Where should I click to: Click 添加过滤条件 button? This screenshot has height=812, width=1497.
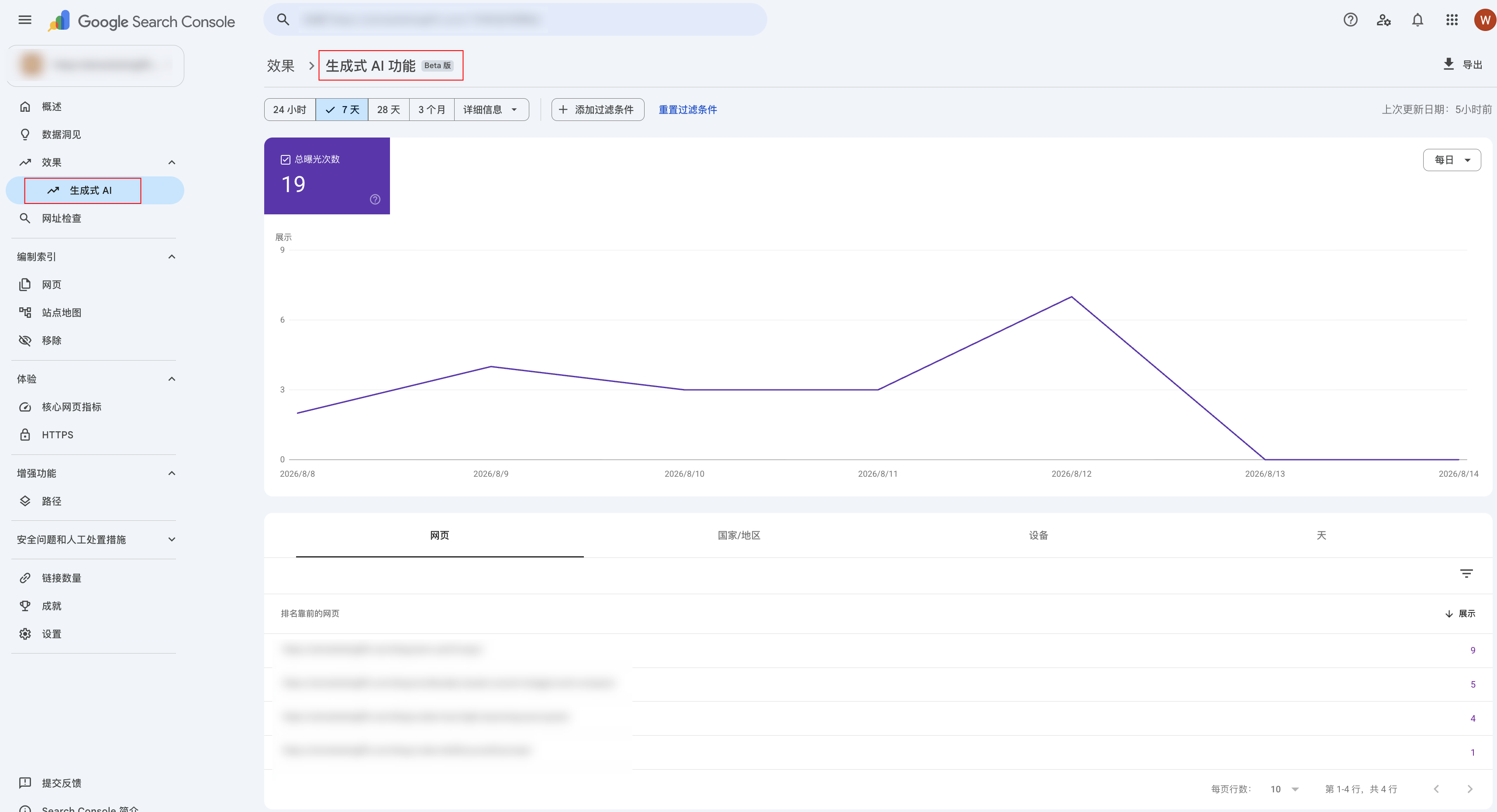(597, 110)
